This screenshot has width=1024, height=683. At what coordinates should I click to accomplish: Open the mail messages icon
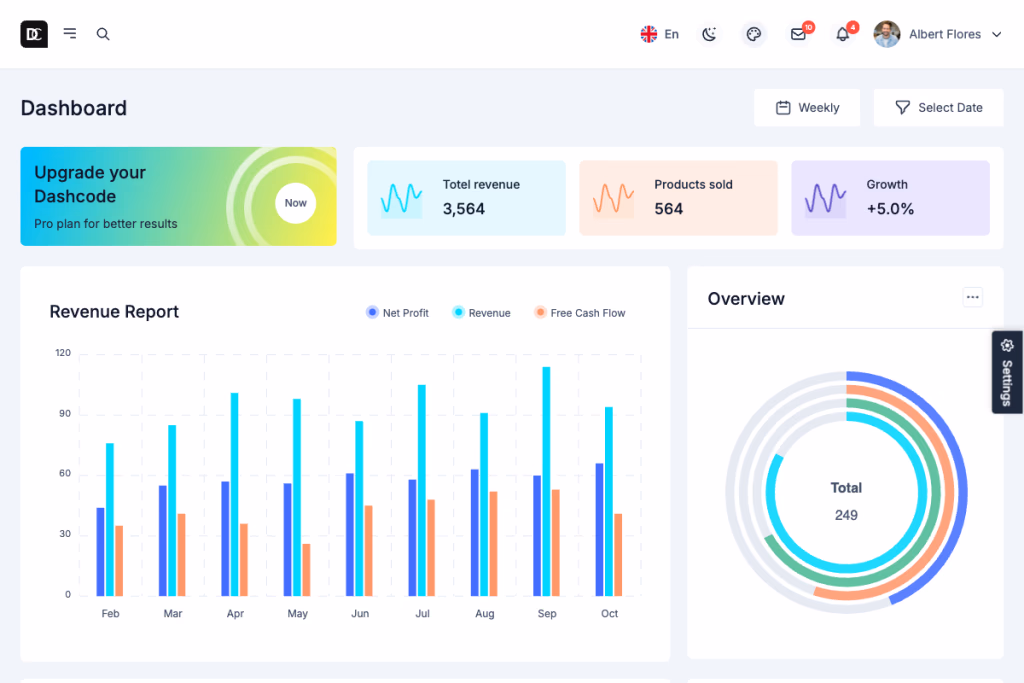pyautogui.click(x=798, y=34)
